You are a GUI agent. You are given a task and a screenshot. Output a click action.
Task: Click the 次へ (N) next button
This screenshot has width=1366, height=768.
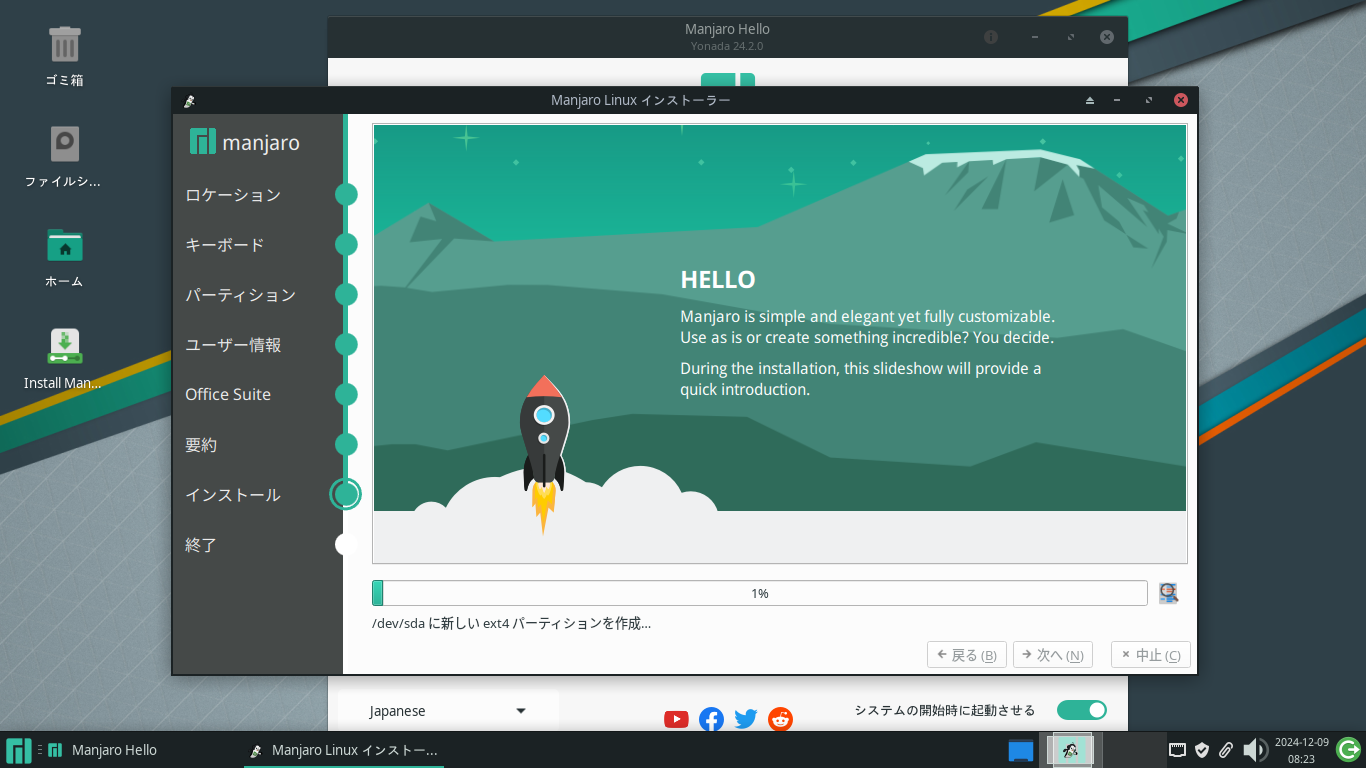1053,655
